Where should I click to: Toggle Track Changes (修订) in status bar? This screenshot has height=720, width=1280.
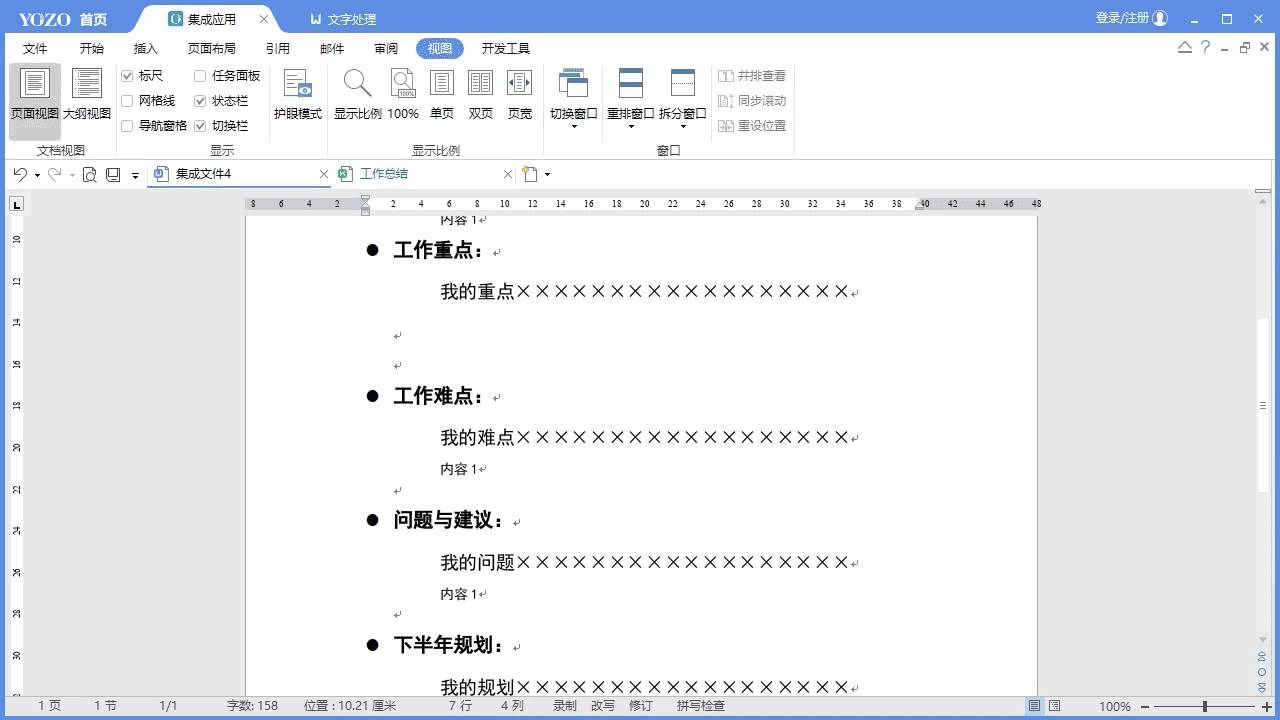(641, 706)
